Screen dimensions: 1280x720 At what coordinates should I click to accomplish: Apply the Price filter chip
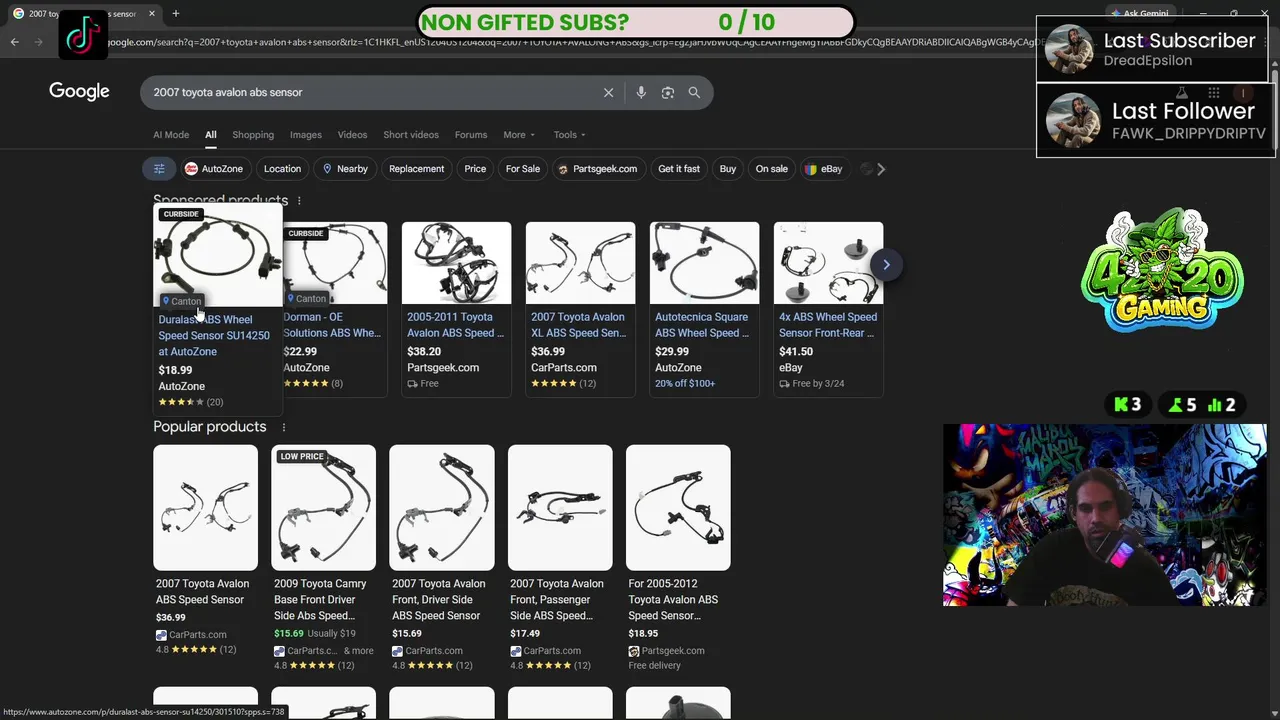[475, 169]
